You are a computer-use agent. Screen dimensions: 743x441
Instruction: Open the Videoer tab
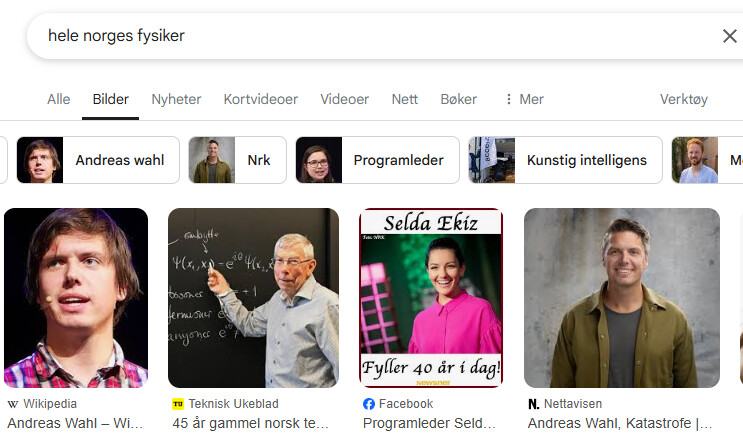coord(344,99)
